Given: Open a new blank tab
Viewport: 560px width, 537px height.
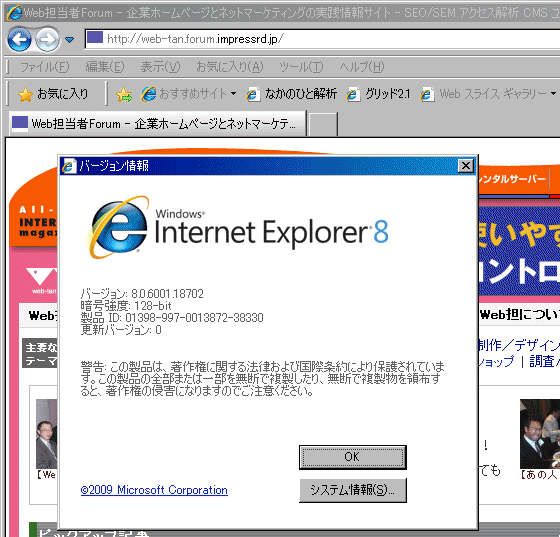Looking at the screenshot, I should pos(323,124).
